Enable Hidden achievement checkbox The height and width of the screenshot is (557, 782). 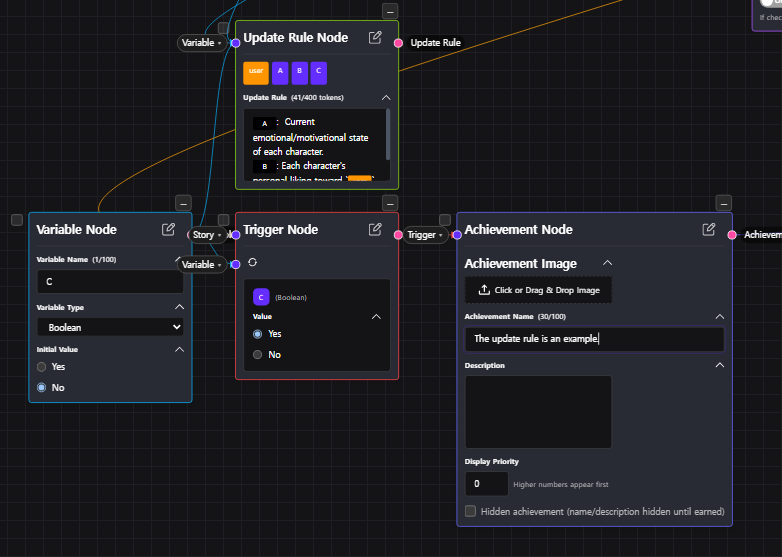point(470,511)
